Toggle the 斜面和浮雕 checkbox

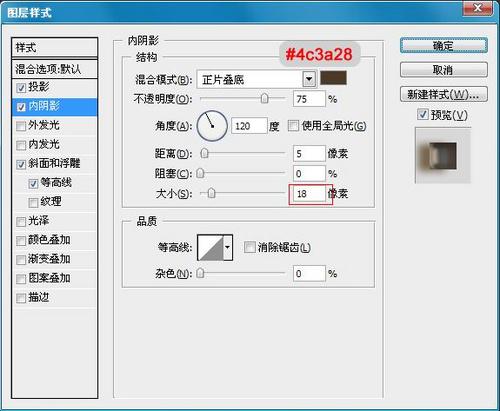21,164
